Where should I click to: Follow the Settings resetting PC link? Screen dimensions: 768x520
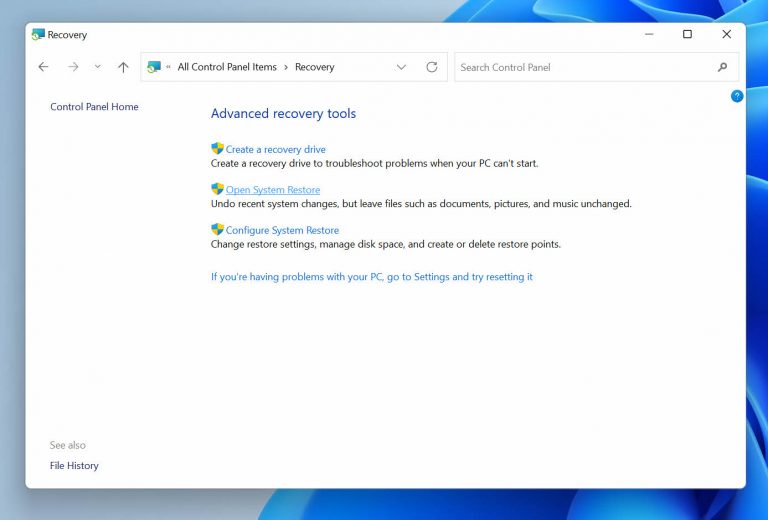[x=371, y=277]
